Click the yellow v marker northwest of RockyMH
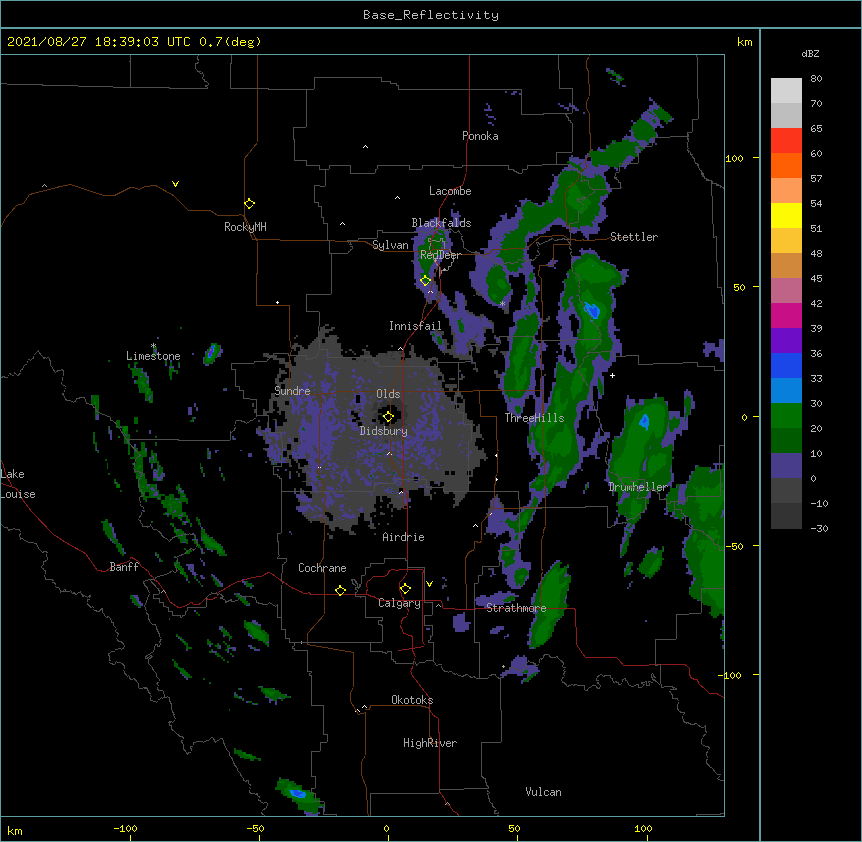 coord(175,184)
